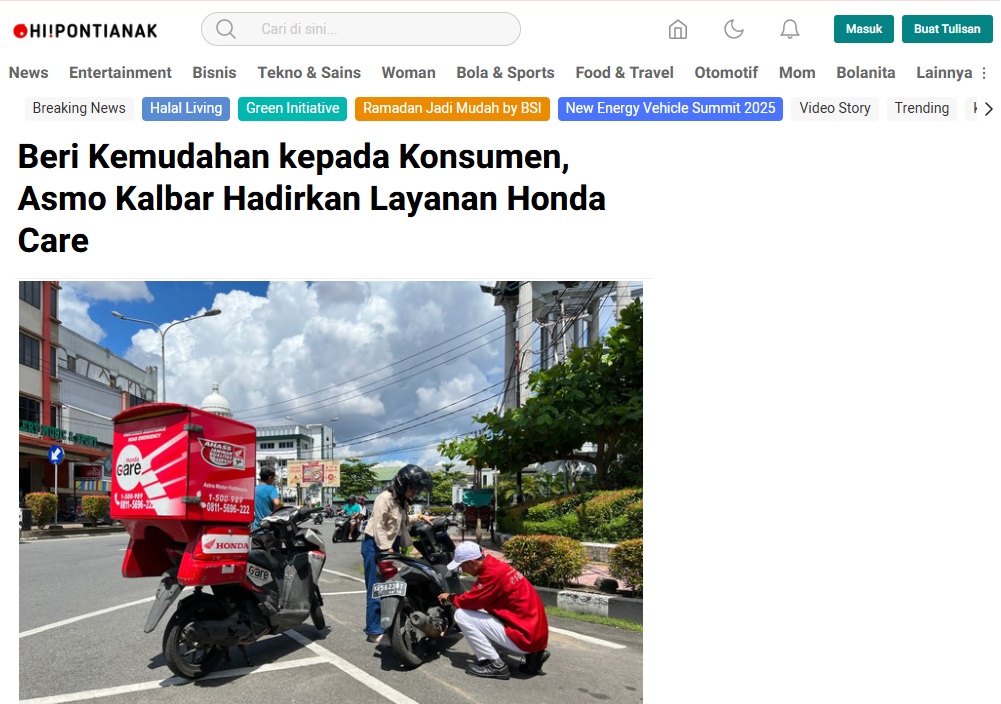The height and width of the screenshot is (704, 1001).
Task: Click the Buat Tulisan button
Action: tap(947, 29)
